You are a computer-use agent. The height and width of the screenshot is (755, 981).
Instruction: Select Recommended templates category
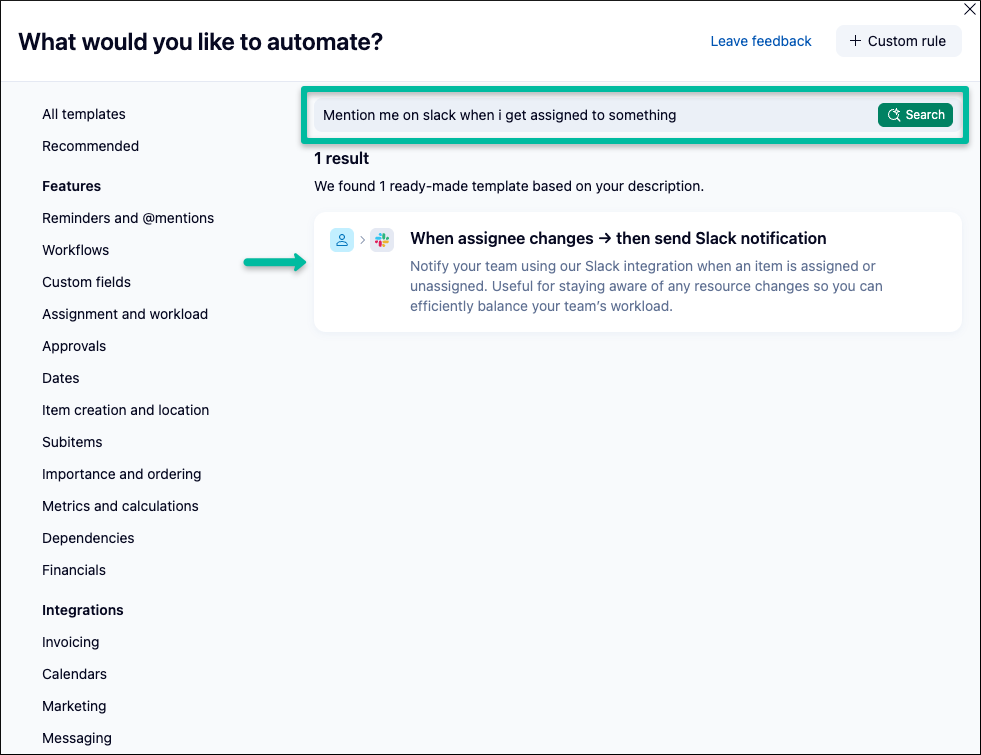click(x=90, y=146)
